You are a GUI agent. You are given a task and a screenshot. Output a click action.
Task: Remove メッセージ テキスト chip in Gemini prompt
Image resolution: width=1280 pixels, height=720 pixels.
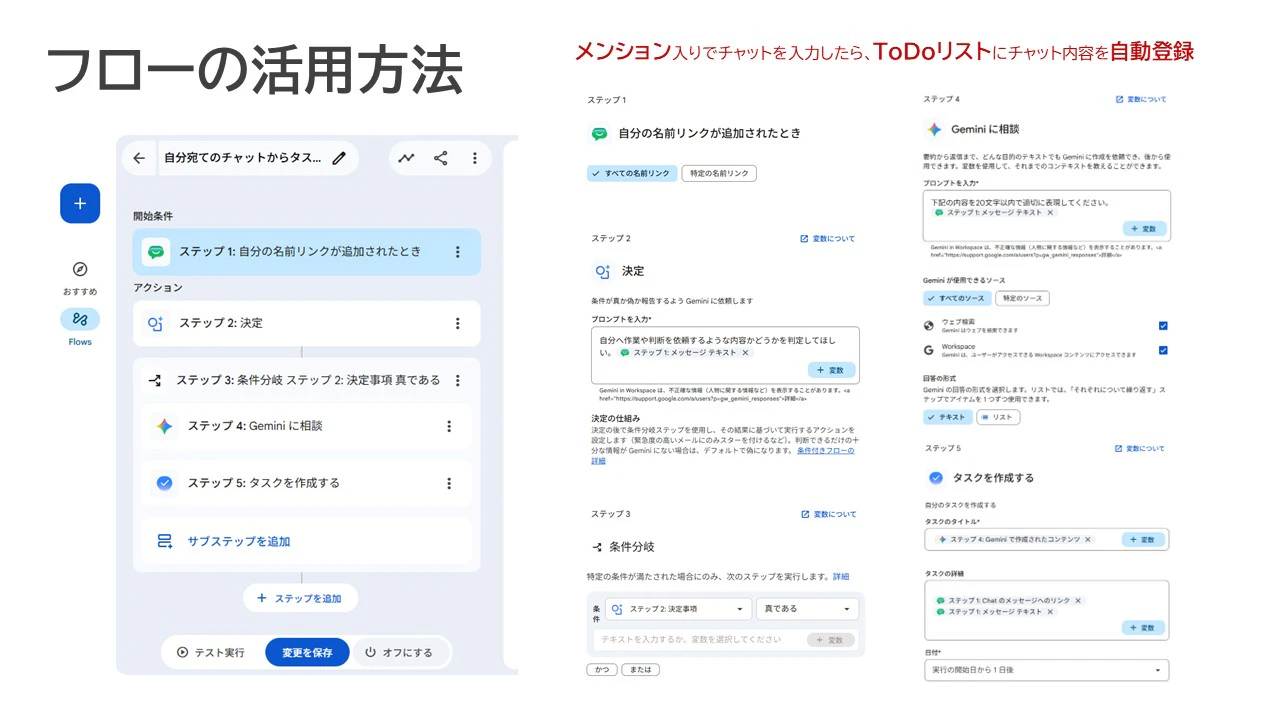[x=1050, y=213]
